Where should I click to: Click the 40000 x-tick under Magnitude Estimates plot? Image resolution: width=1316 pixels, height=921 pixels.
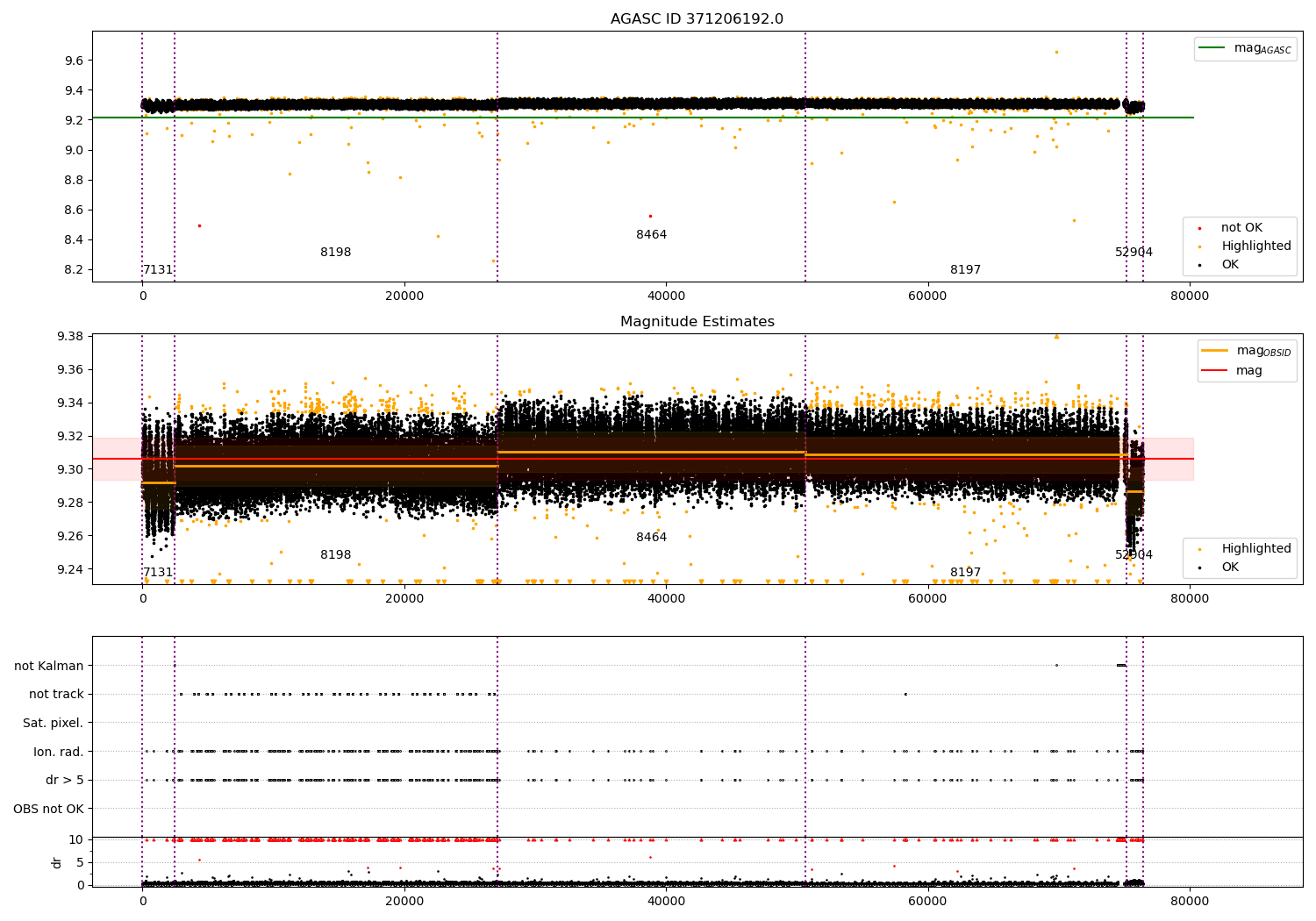click(x=666, y=599)
